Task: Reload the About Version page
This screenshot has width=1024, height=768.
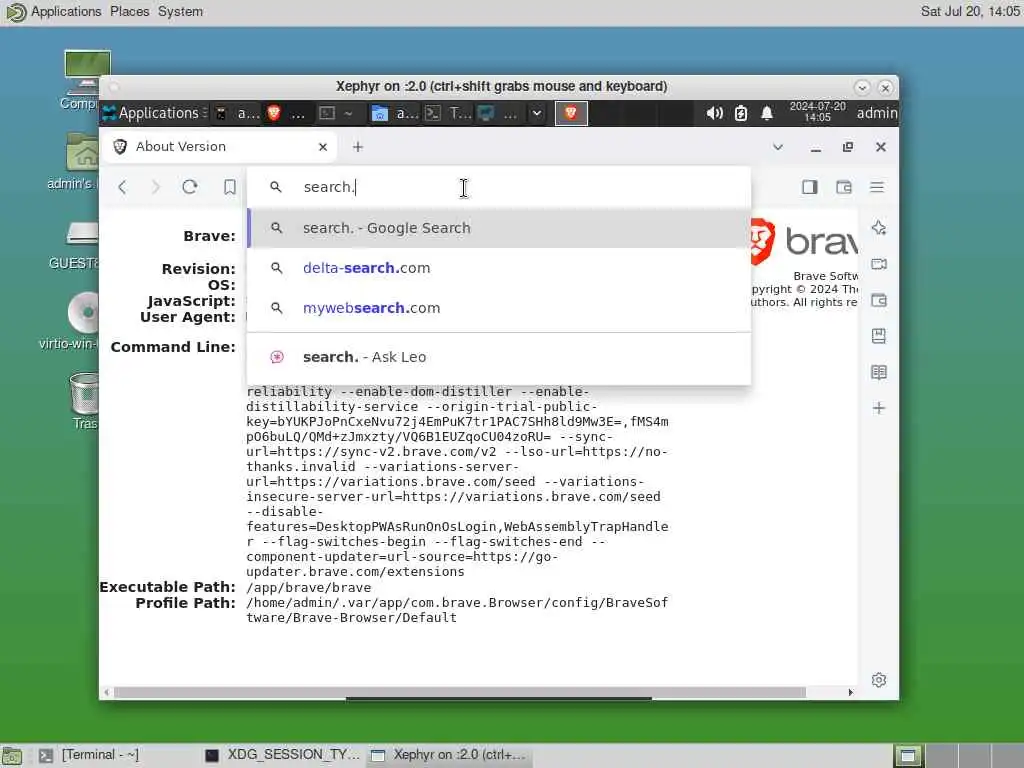Action: coord(190,187)
